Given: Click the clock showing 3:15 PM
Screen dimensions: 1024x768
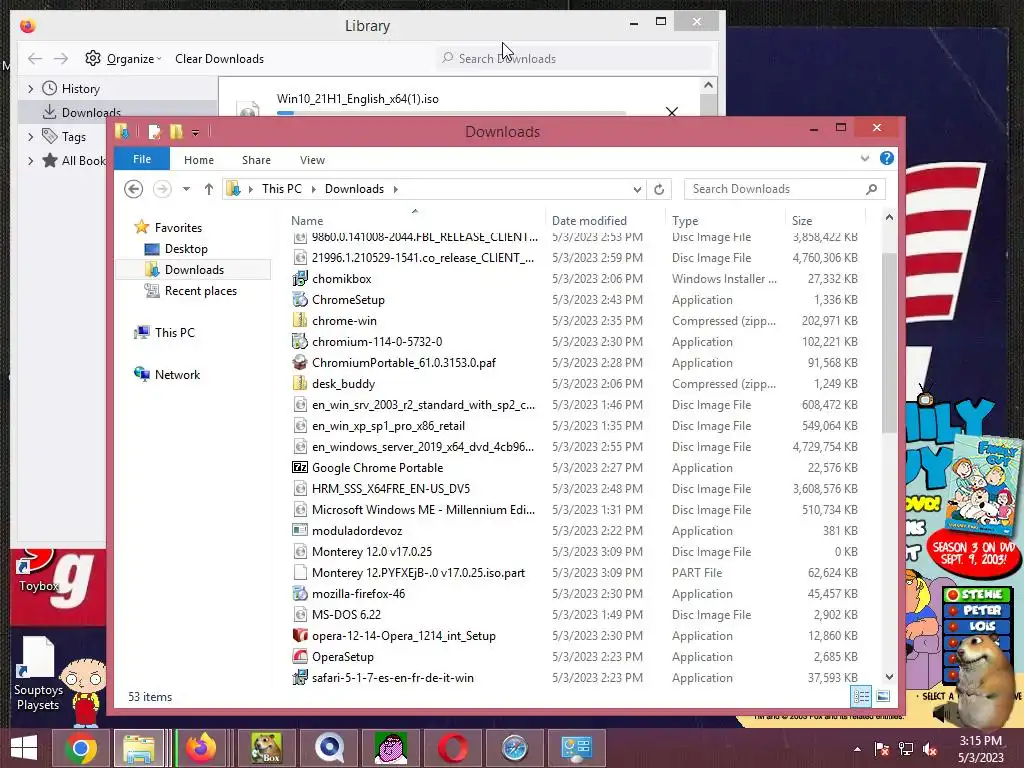Looking at the screenshot, I should pos(980,741).
